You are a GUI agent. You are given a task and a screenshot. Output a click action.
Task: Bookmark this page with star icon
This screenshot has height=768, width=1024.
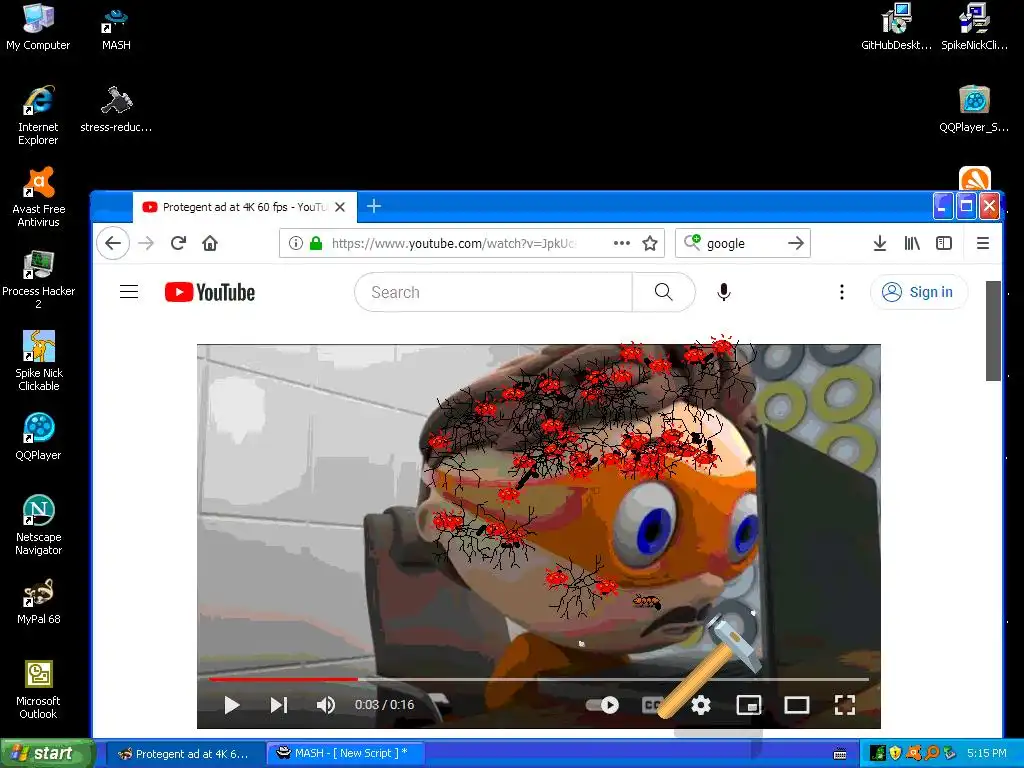(x=650, y=244)
